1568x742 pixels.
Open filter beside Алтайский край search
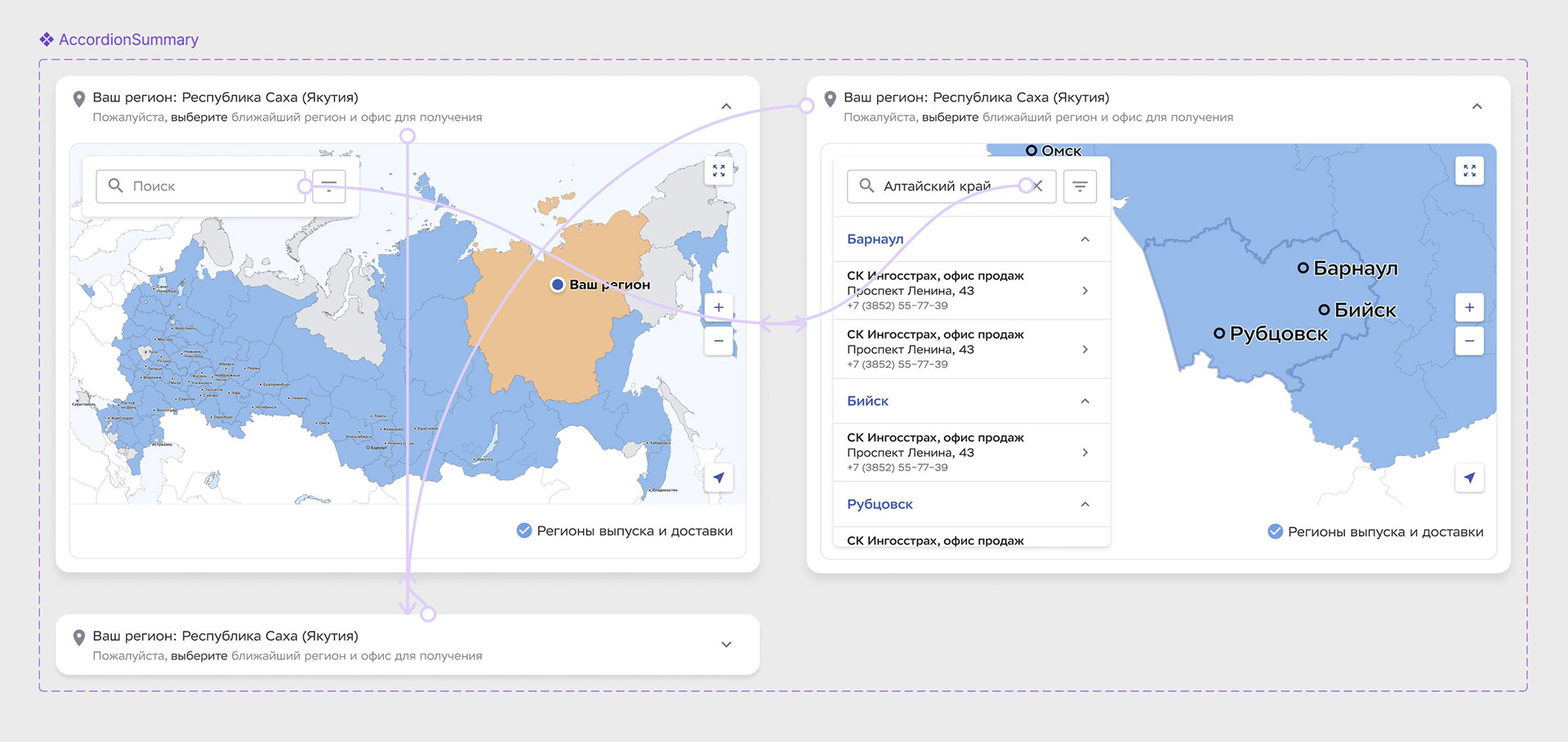(x=1080, y=186)
